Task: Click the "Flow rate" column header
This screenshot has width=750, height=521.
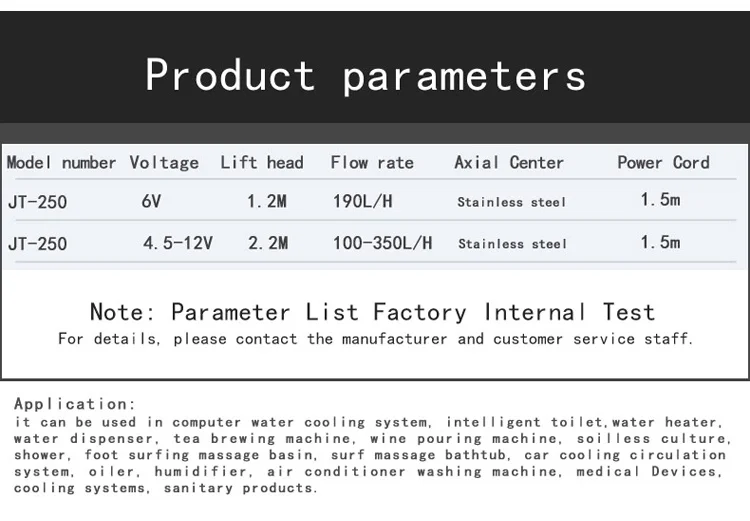Action: point(372,163)
